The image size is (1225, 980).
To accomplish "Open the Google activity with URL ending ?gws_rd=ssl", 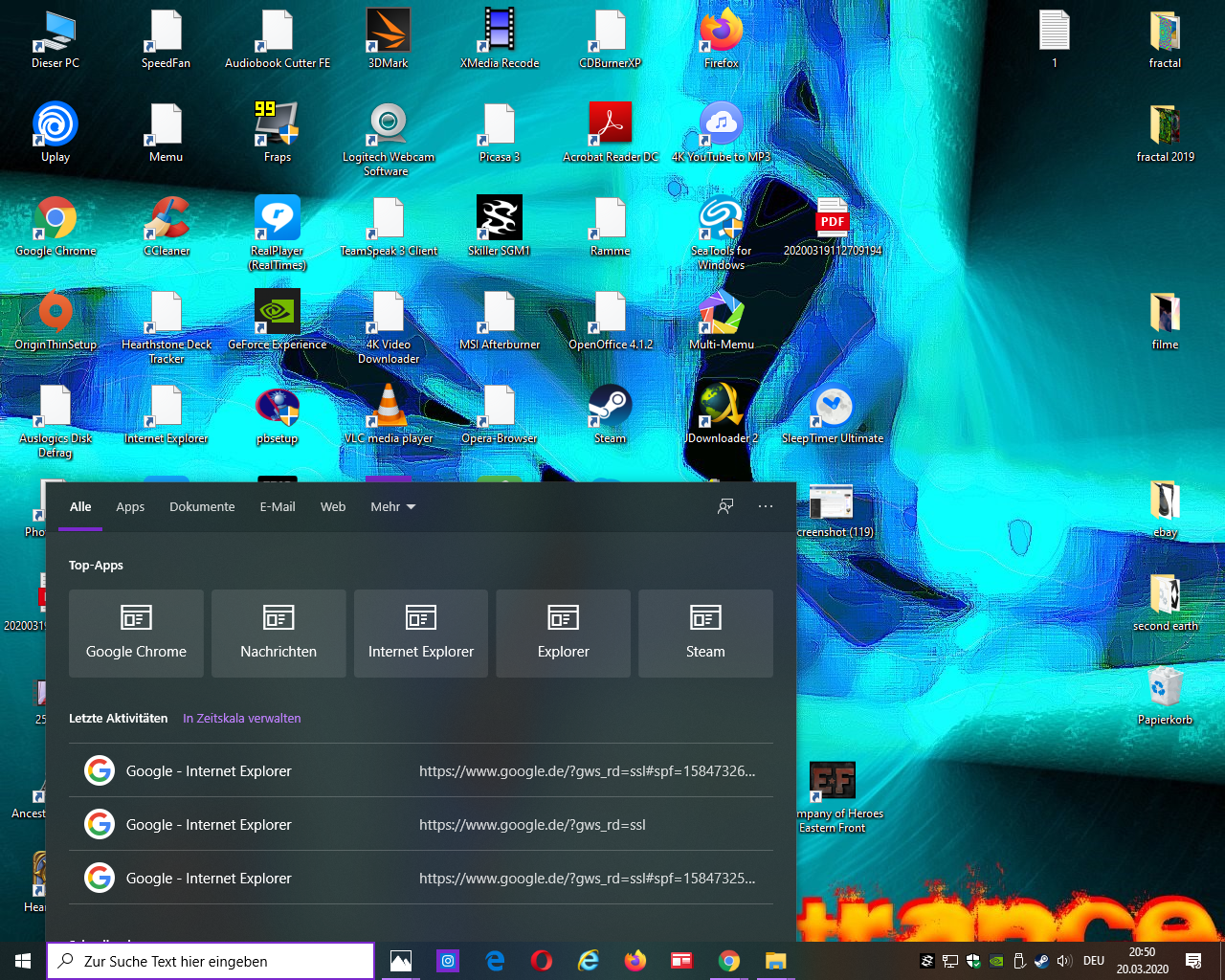I will click(421, 824).
